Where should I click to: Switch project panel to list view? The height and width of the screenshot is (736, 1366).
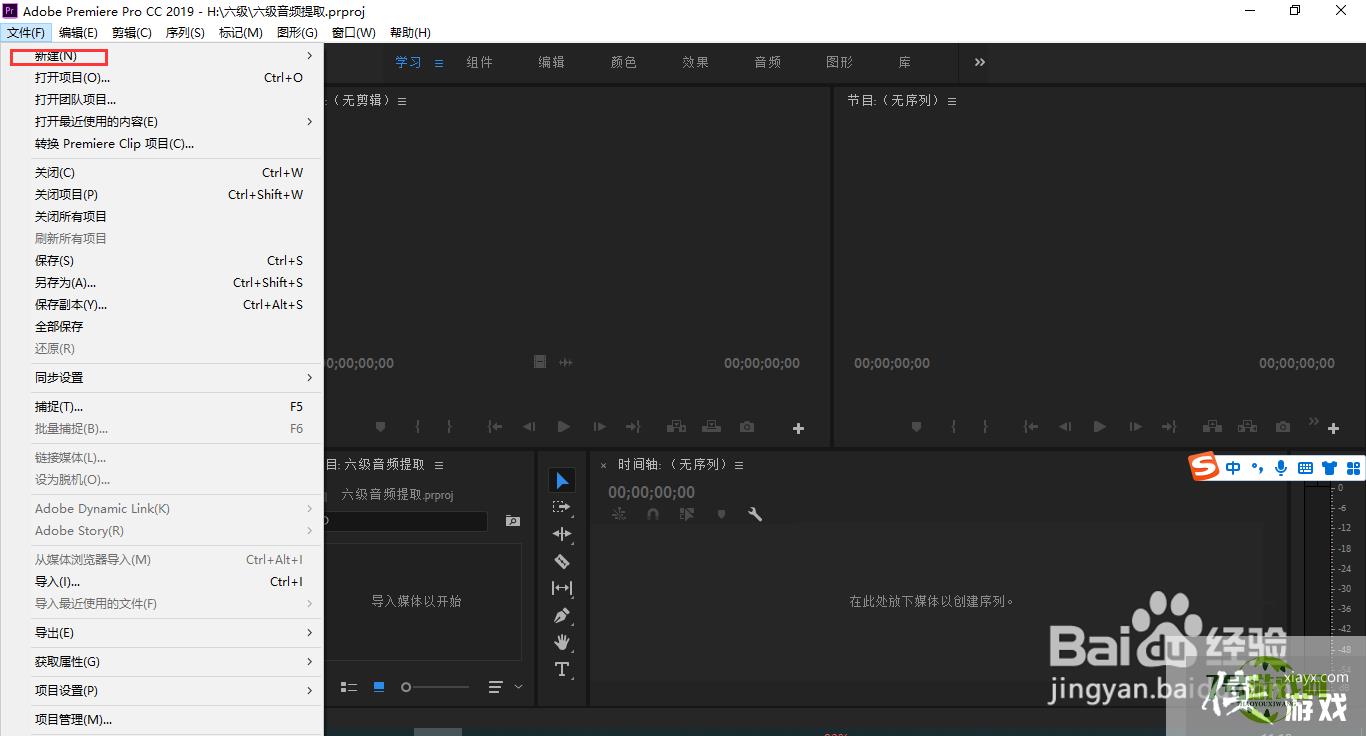click(349, 687)
